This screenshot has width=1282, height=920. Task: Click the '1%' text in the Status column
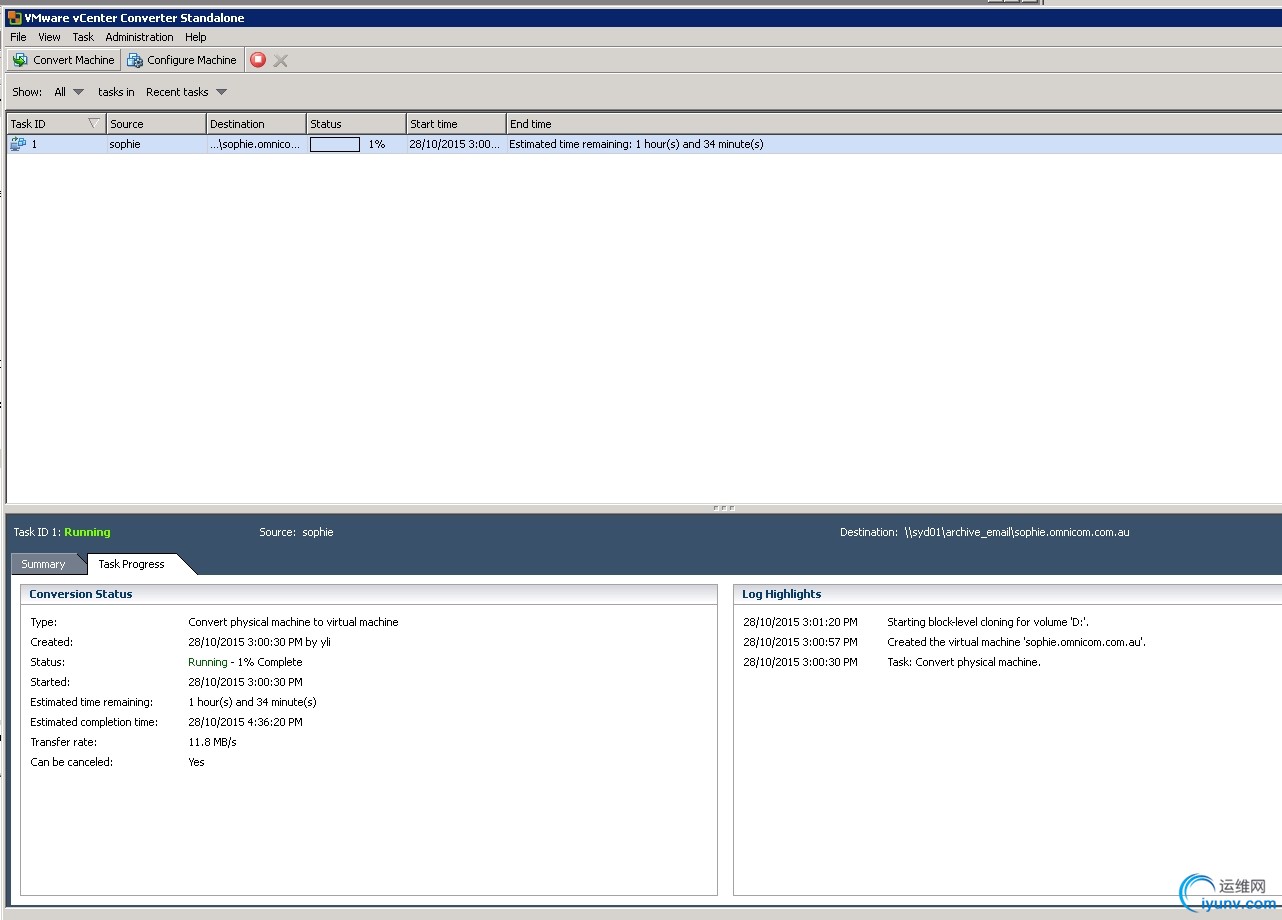[x=377, y=144]
